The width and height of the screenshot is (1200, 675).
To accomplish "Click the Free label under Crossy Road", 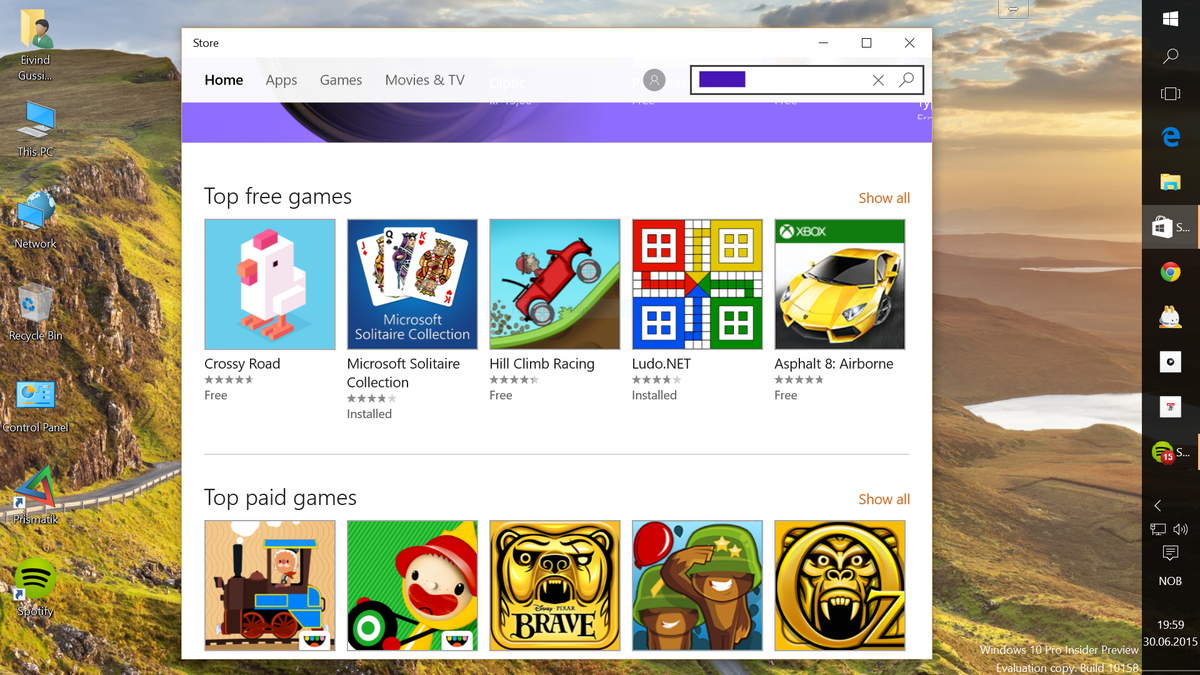I will point(216,396).
